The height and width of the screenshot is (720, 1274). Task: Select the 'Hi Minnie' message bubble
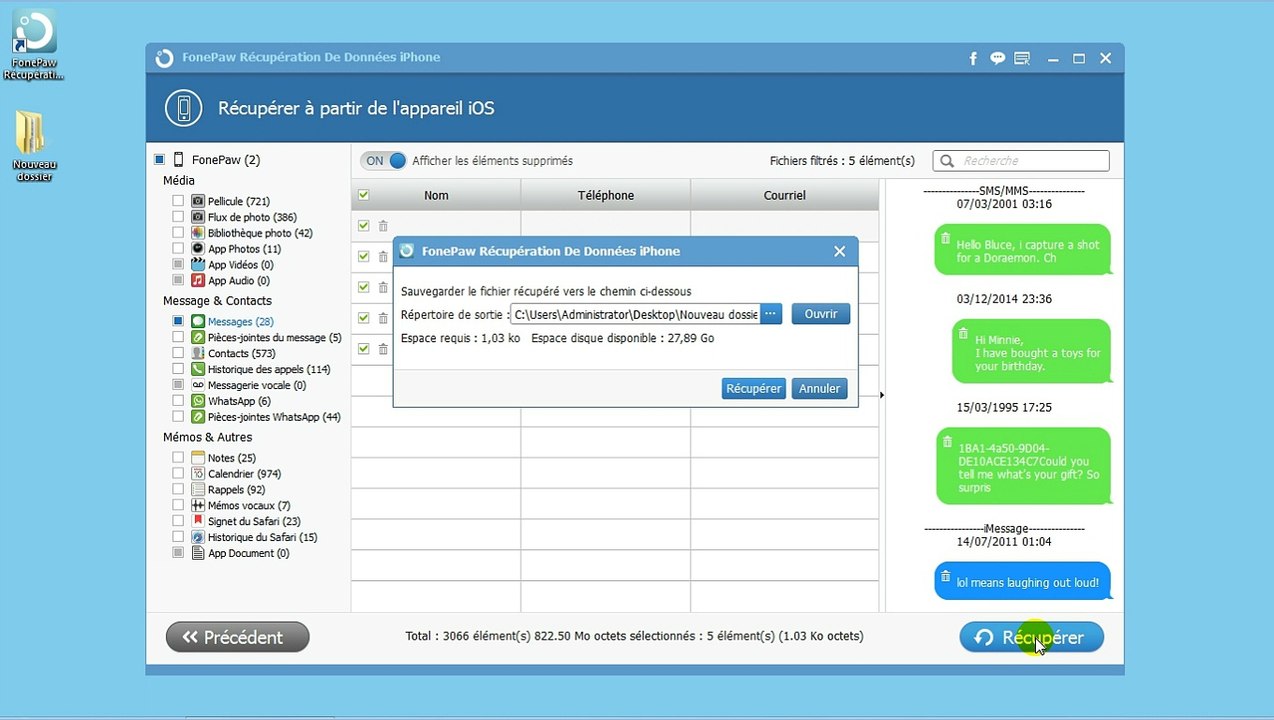pyautogui.click(x=1032, y=351)
